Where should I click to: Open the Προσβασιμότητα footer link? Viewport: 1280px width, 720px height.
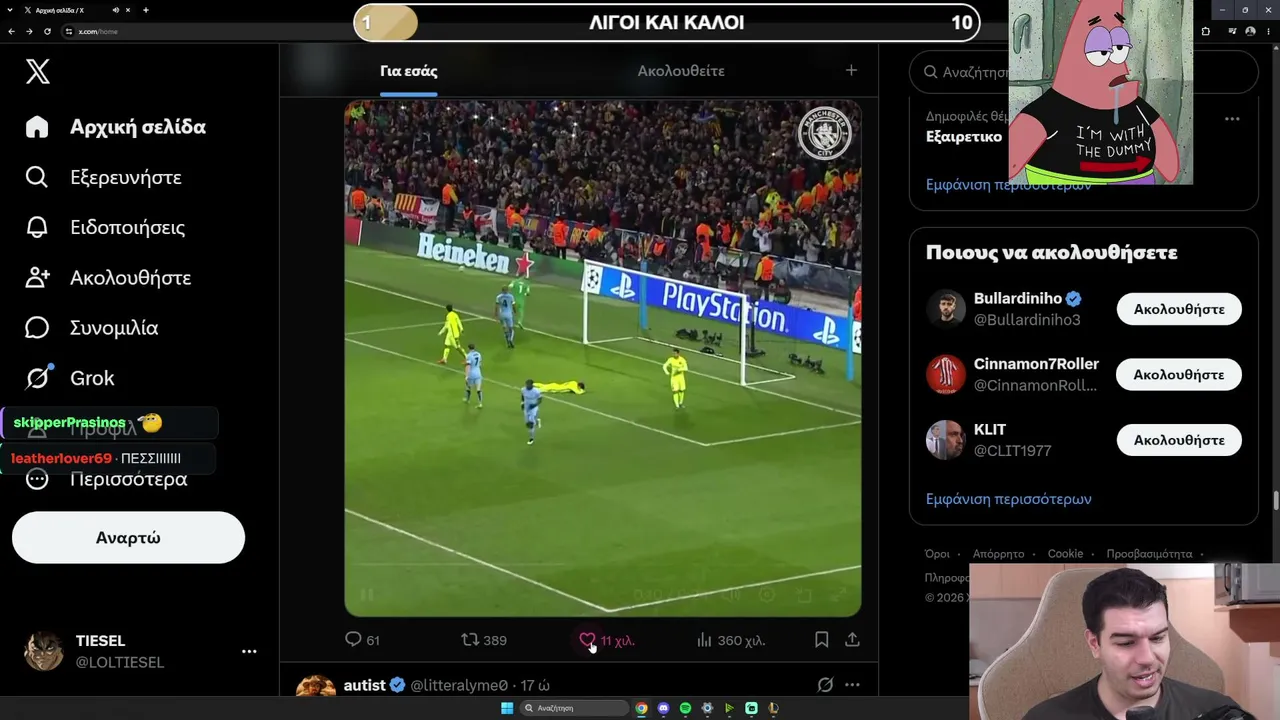point(1149,554)
